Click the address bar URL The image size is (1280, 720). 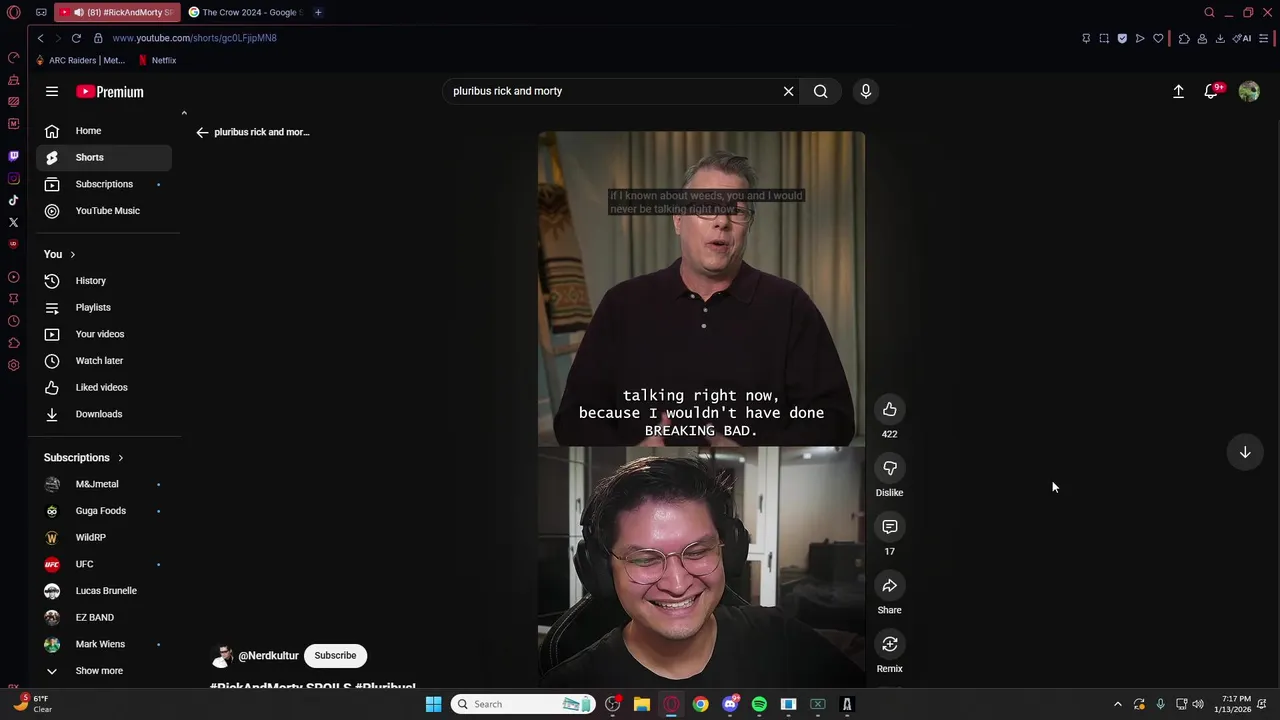pos(194,38)
